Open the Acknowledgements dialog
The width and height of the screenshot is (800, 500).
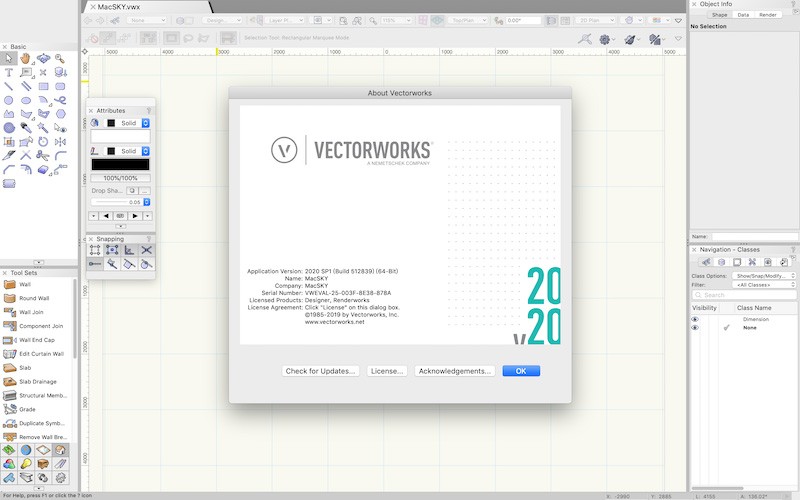(455, 371)
